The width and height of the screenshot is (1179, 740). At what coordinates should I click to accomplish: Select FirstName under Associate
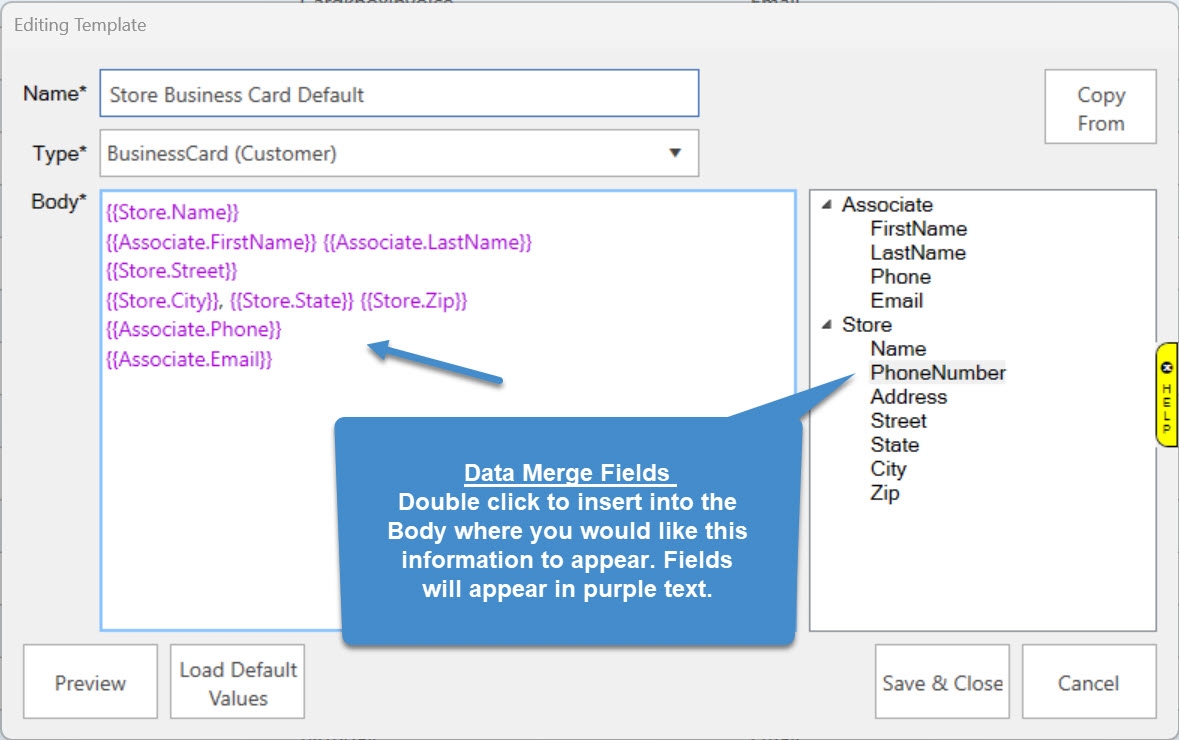pyautogui.click(x=918, y=229)
